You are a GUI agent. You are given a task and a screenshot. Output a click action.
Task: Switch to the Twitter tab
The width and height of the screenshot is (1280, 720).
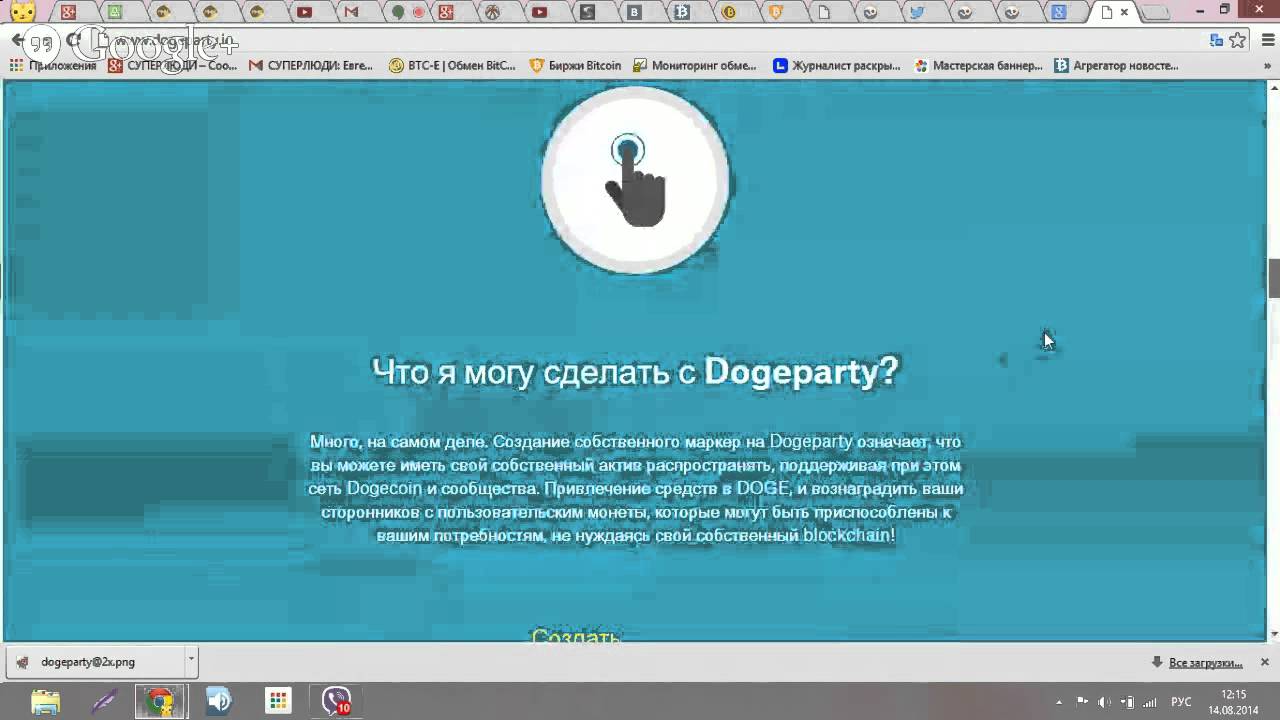(x=917, y=12)
